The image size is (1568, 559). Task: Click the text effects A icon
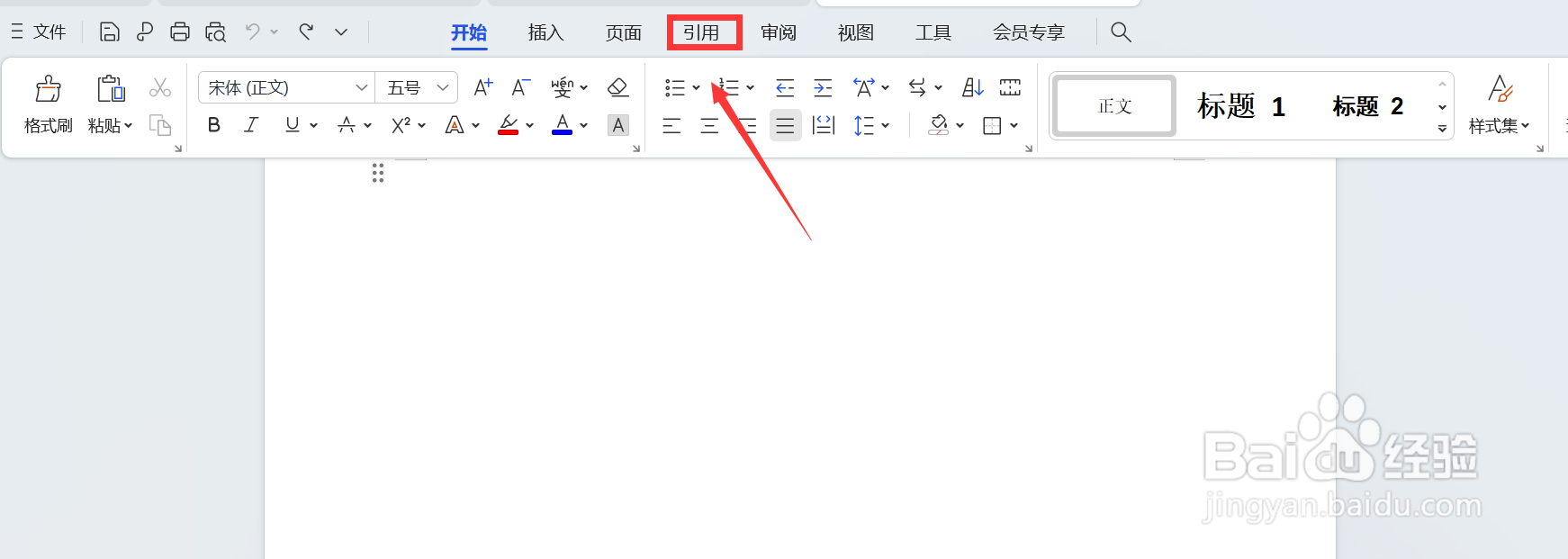(x=455, y=125)
